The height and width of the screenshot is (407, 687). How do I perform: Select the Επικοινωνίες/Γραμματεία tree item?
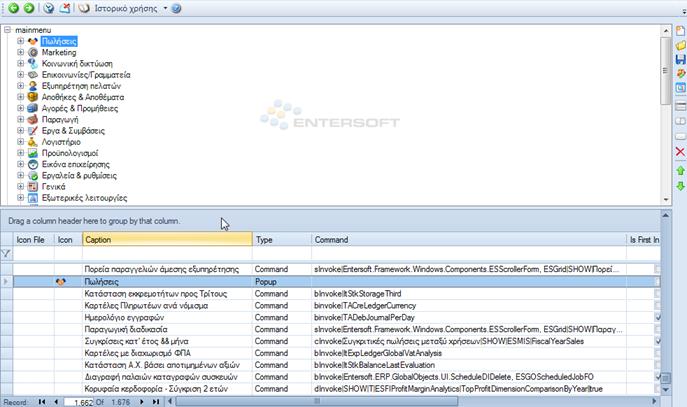click(x=86, y=74)
